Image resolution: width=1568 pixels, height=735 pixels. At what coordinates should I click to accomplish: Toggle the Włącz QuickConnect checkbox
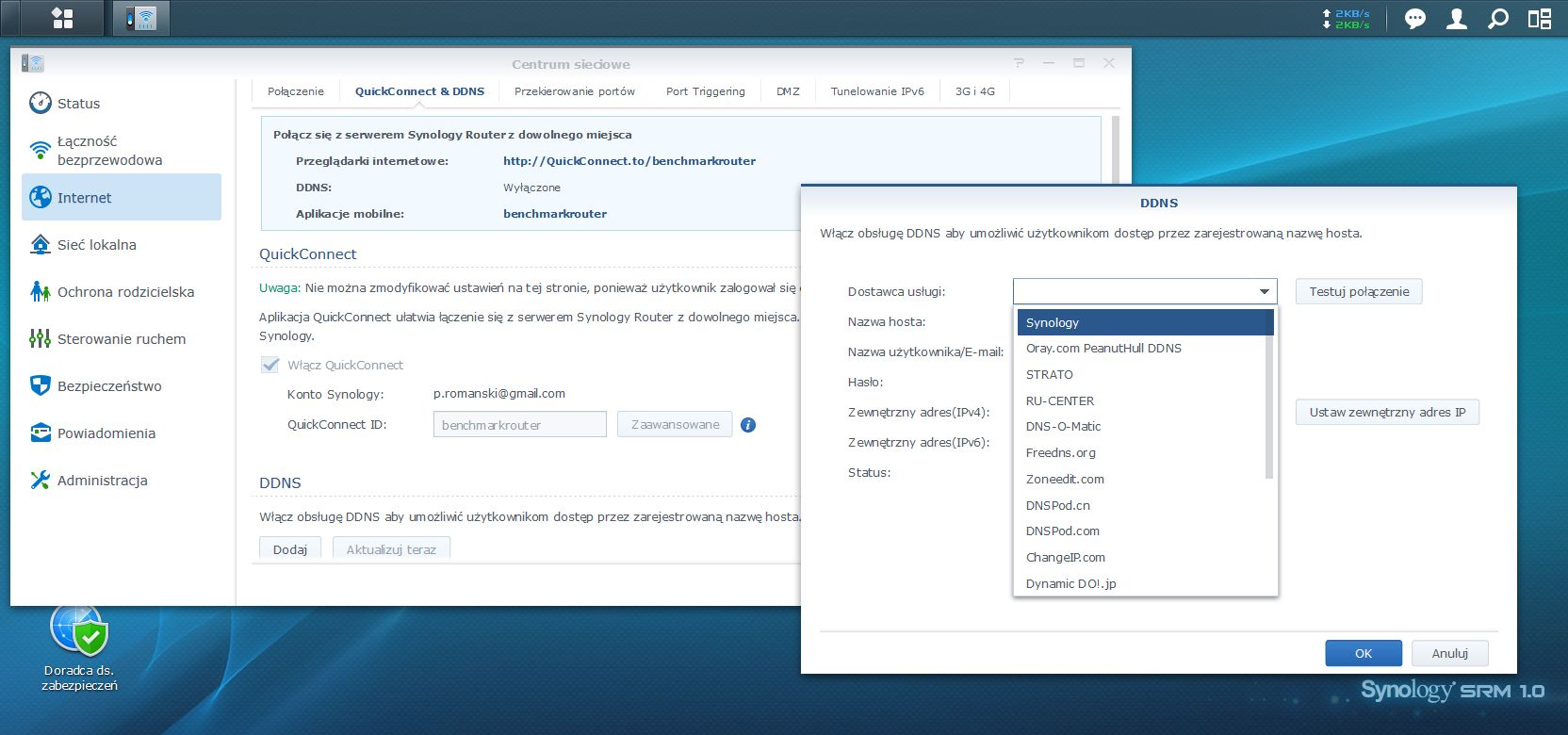tap(270, 365)
